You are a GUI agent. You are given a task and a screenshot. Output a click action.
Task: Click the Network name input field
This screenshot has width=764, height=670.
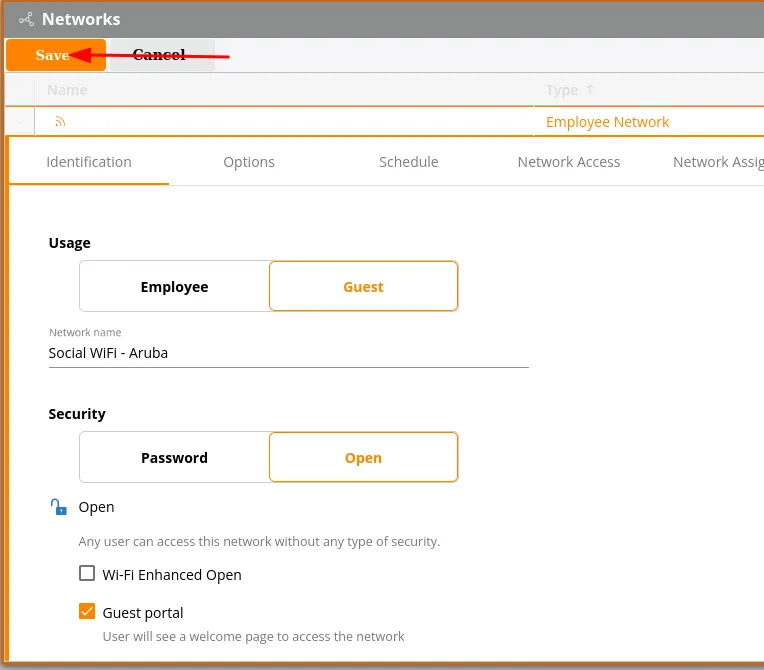pos(288,353)
